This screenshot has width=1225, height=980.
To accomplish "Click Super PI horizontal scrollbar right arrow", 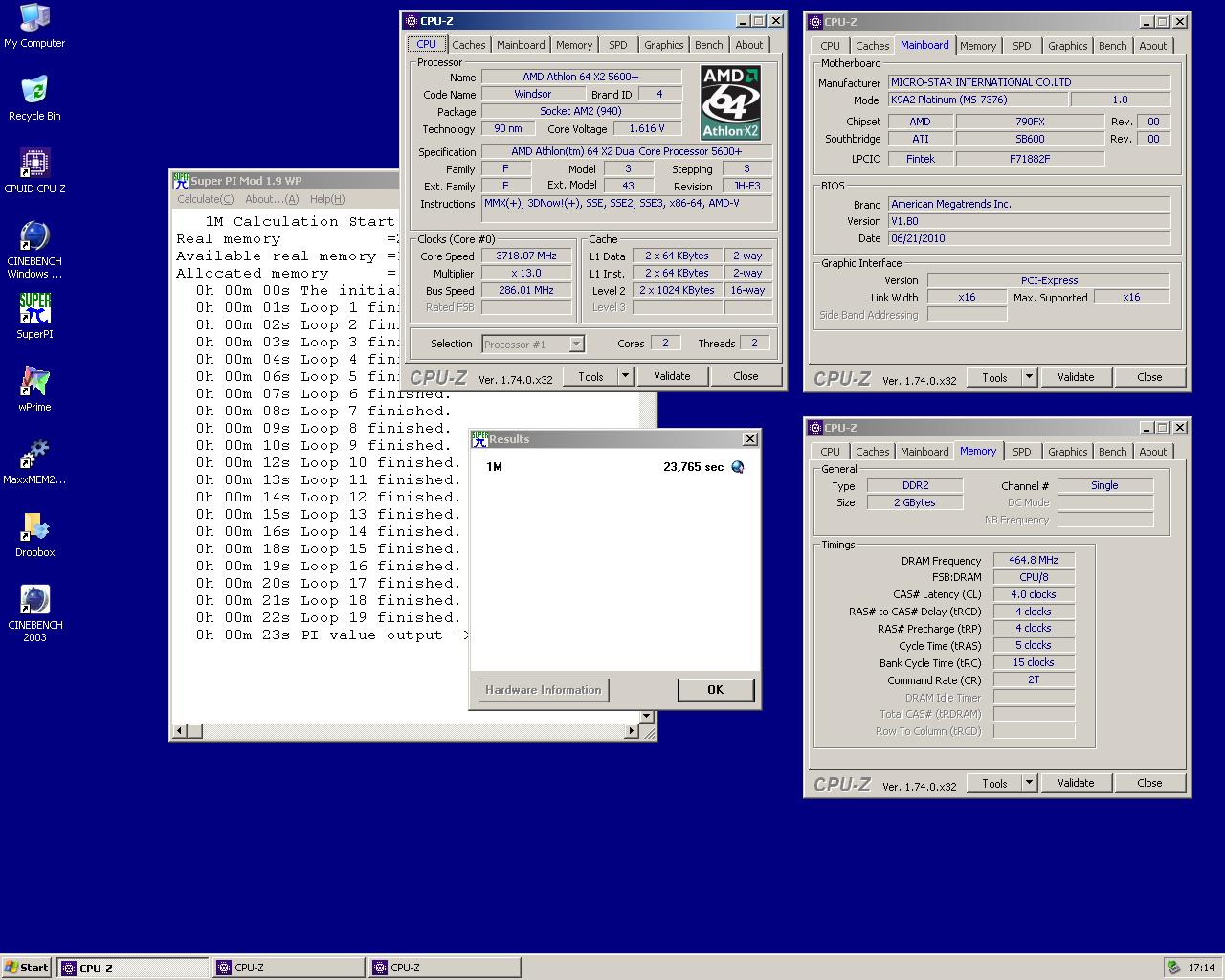I will (x=632, y=731).
